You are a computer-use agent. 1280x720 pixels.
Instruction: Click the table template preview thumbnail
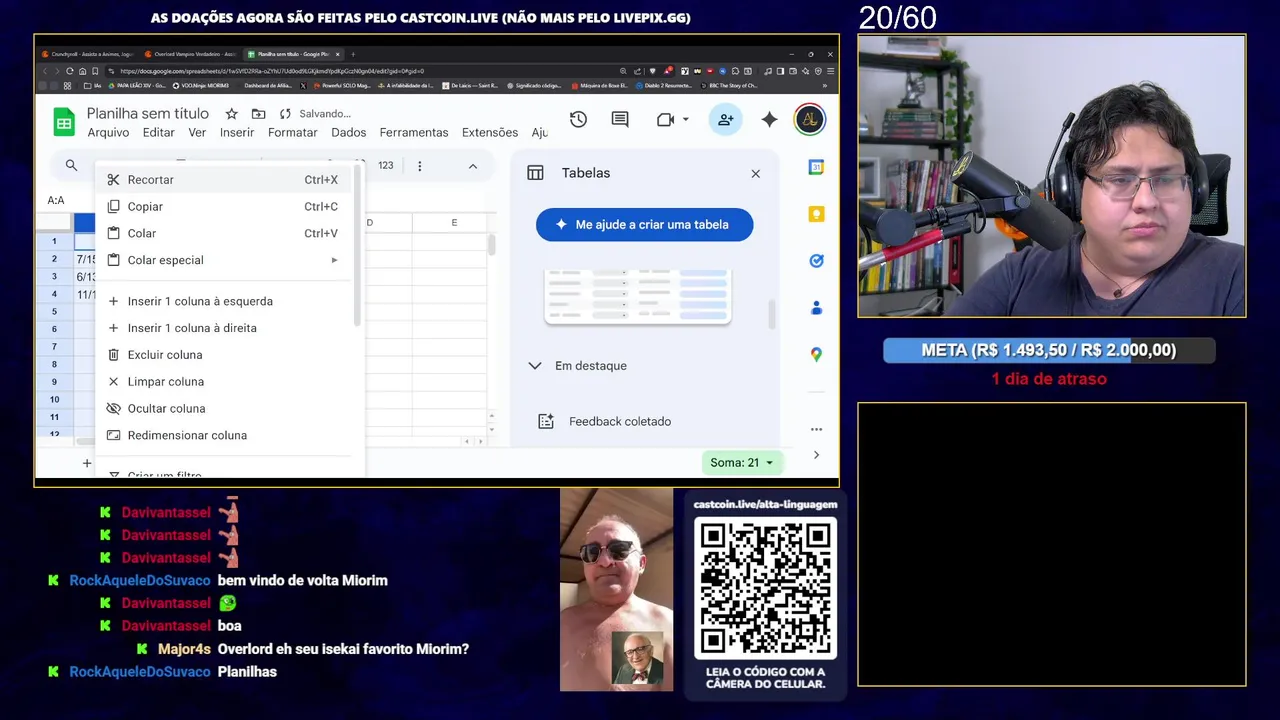coord(638,296)
